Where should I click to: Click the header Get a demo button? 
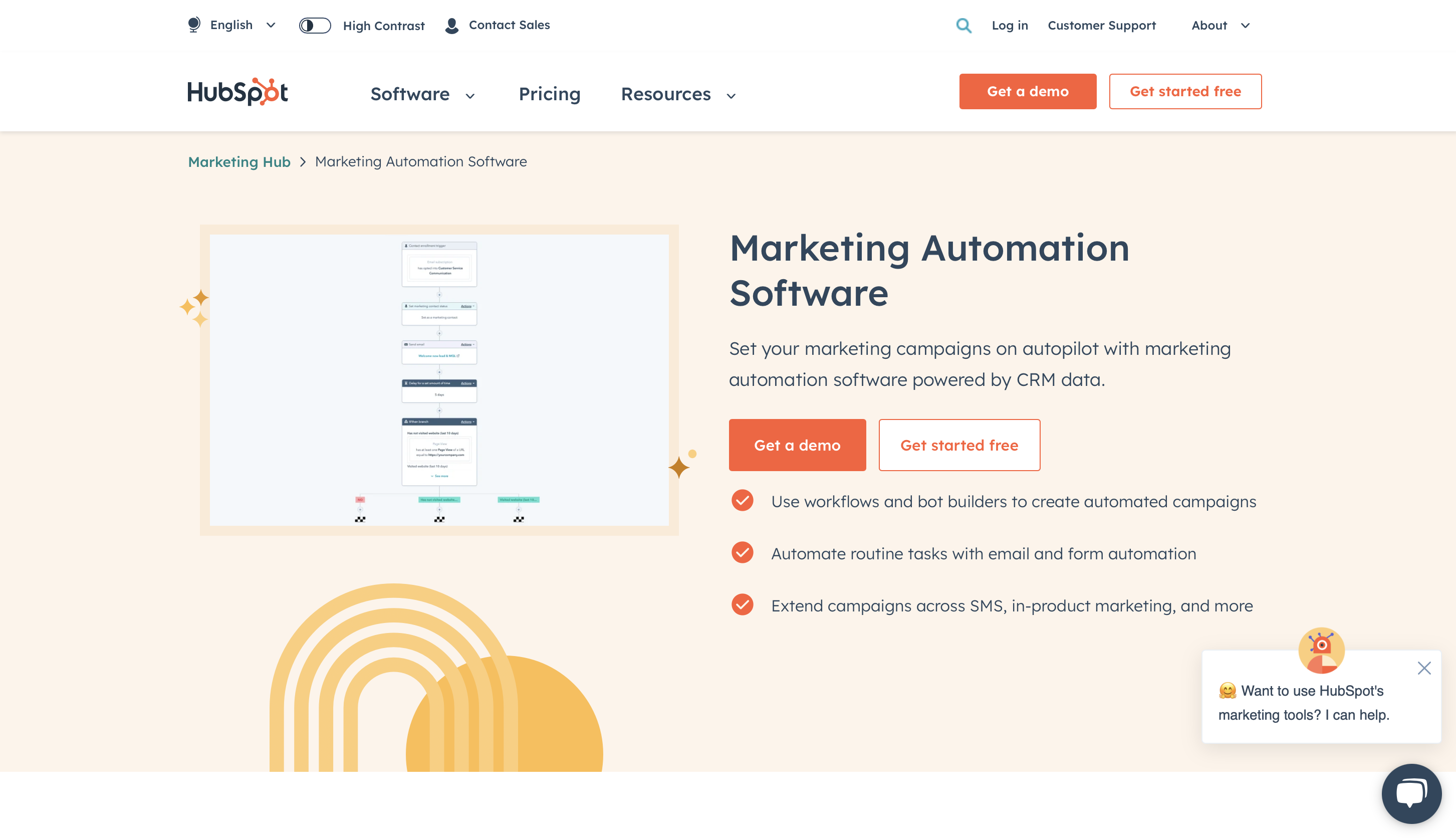[1028, 91]
